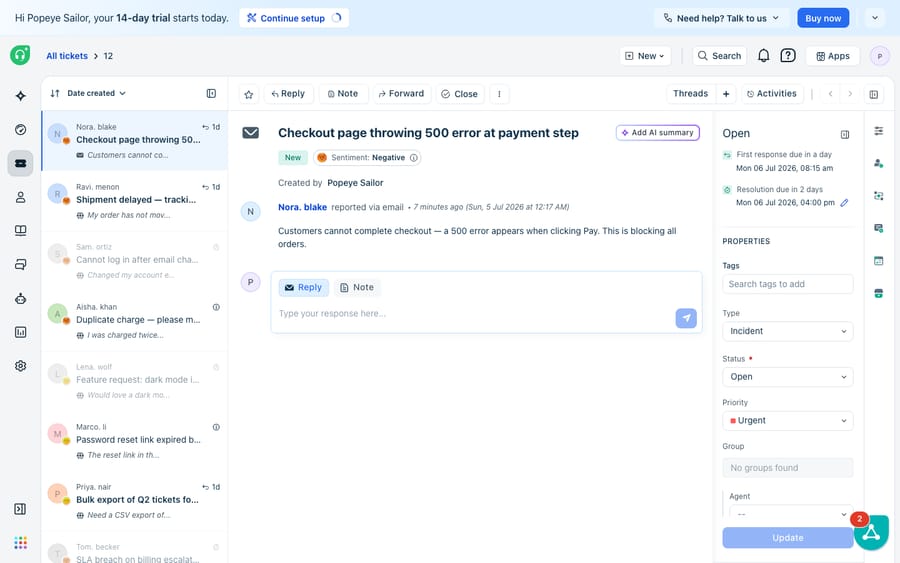Open the New dropdown
This screenshot has height=563, width=900.
click(x=645, y=56)
